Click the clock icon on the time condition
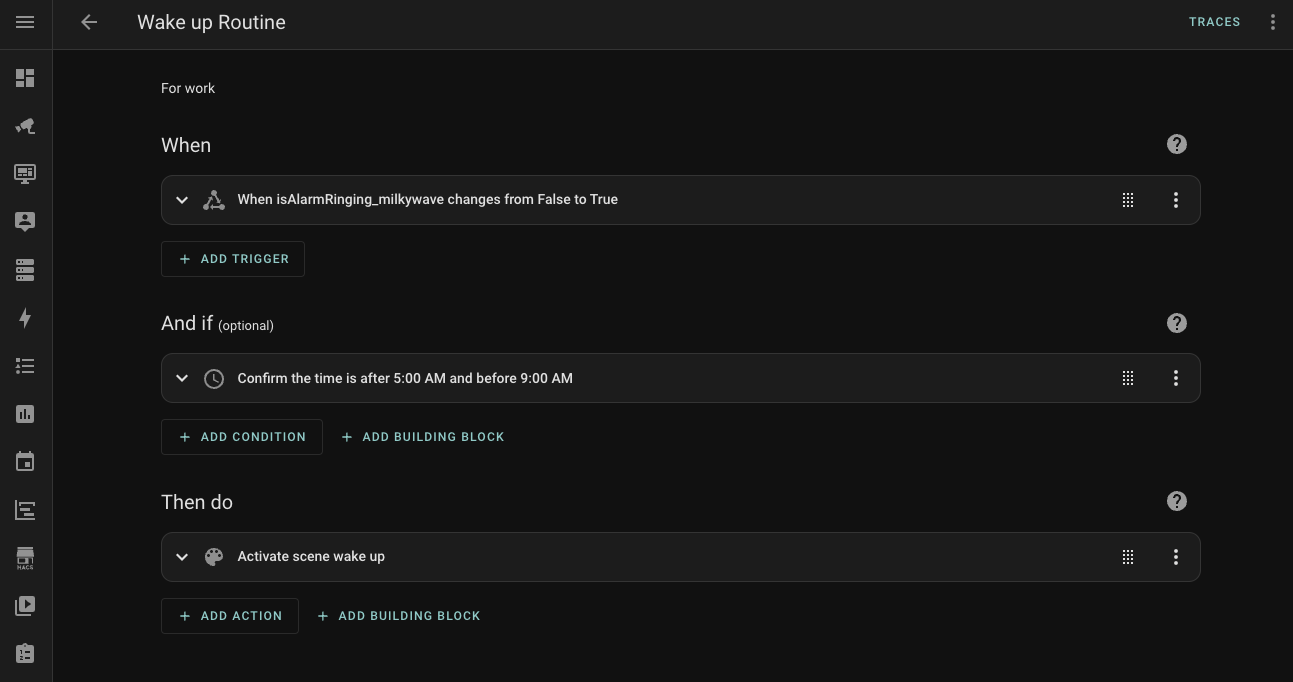 214,378
